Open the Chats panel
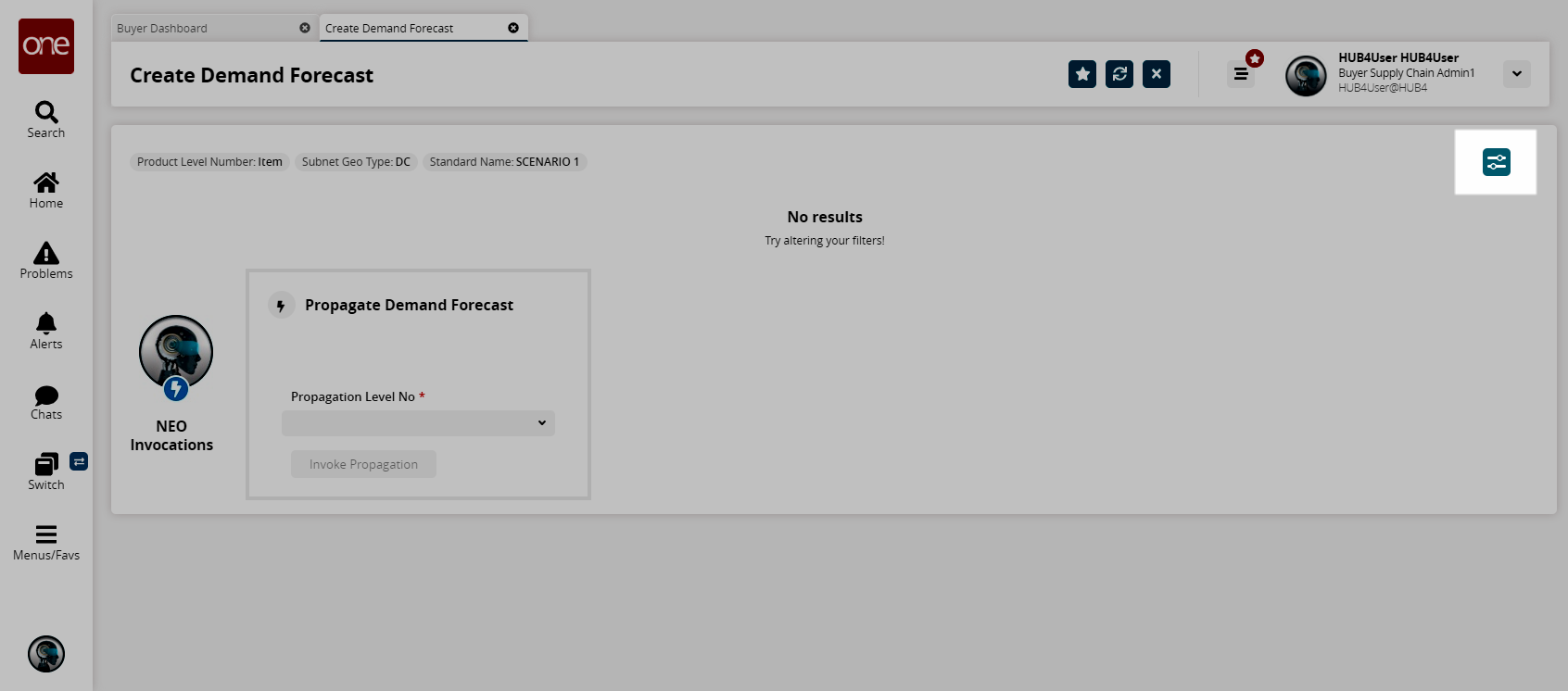 pos(46,402)
